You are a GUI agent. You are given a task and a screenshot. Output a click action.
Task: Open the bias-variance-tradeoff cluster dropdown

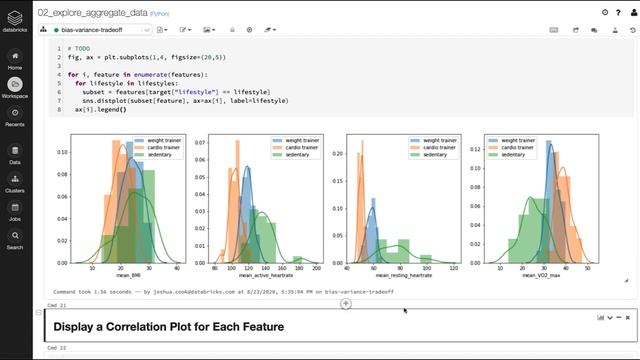[x=102, y=30]
